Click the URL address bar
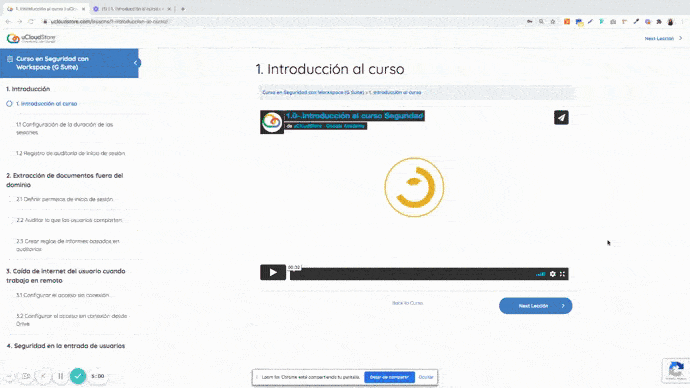The image size is (690, 388). pos(282,22)
